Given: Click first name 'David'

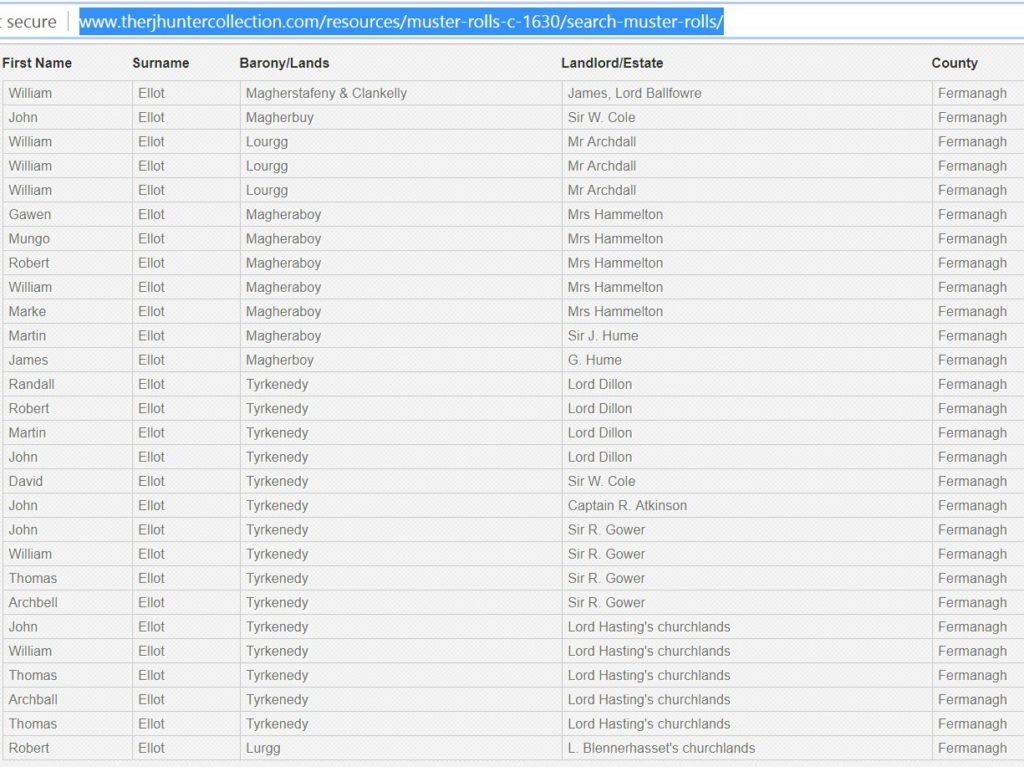Looking at the screenshot, I should tap(25, 481).
